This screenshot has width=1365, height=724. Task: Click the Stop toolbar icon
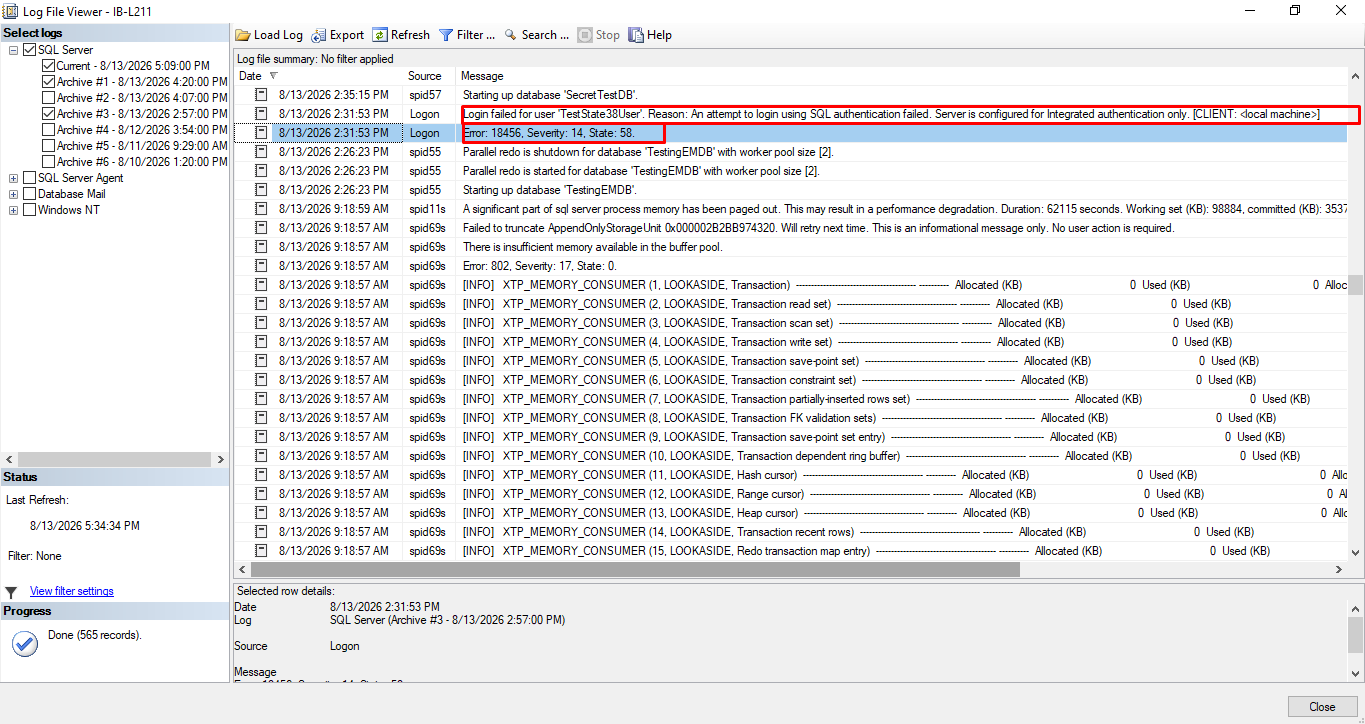coord(585,35)
